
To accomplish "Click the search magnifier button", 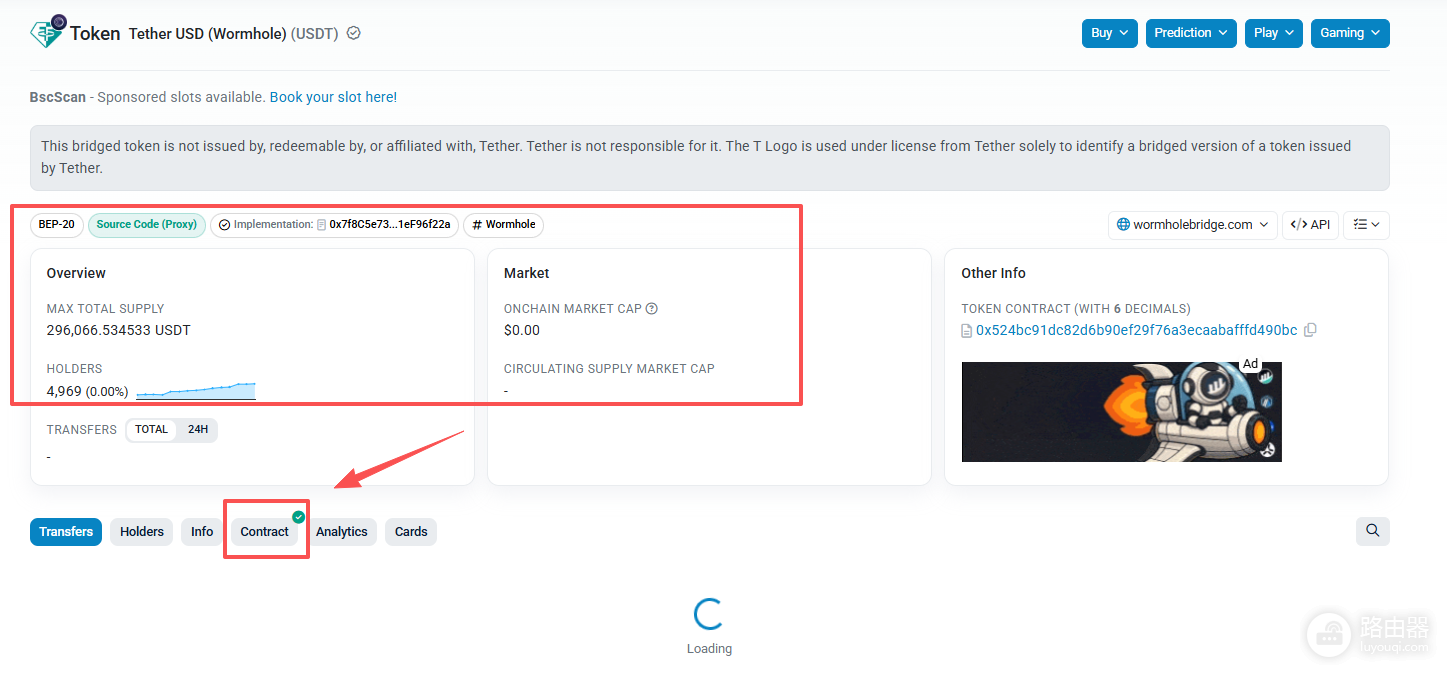I will pos(1373,531).
